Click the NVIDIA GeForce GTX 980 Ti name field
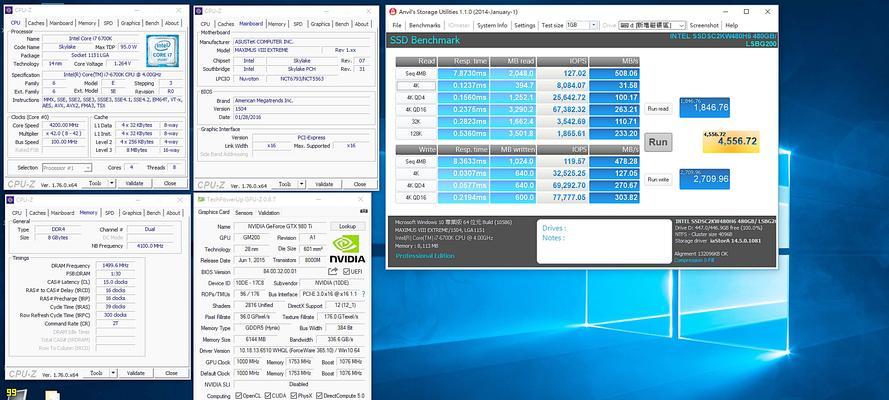889x400 pixels. click(x=281, y=226)
